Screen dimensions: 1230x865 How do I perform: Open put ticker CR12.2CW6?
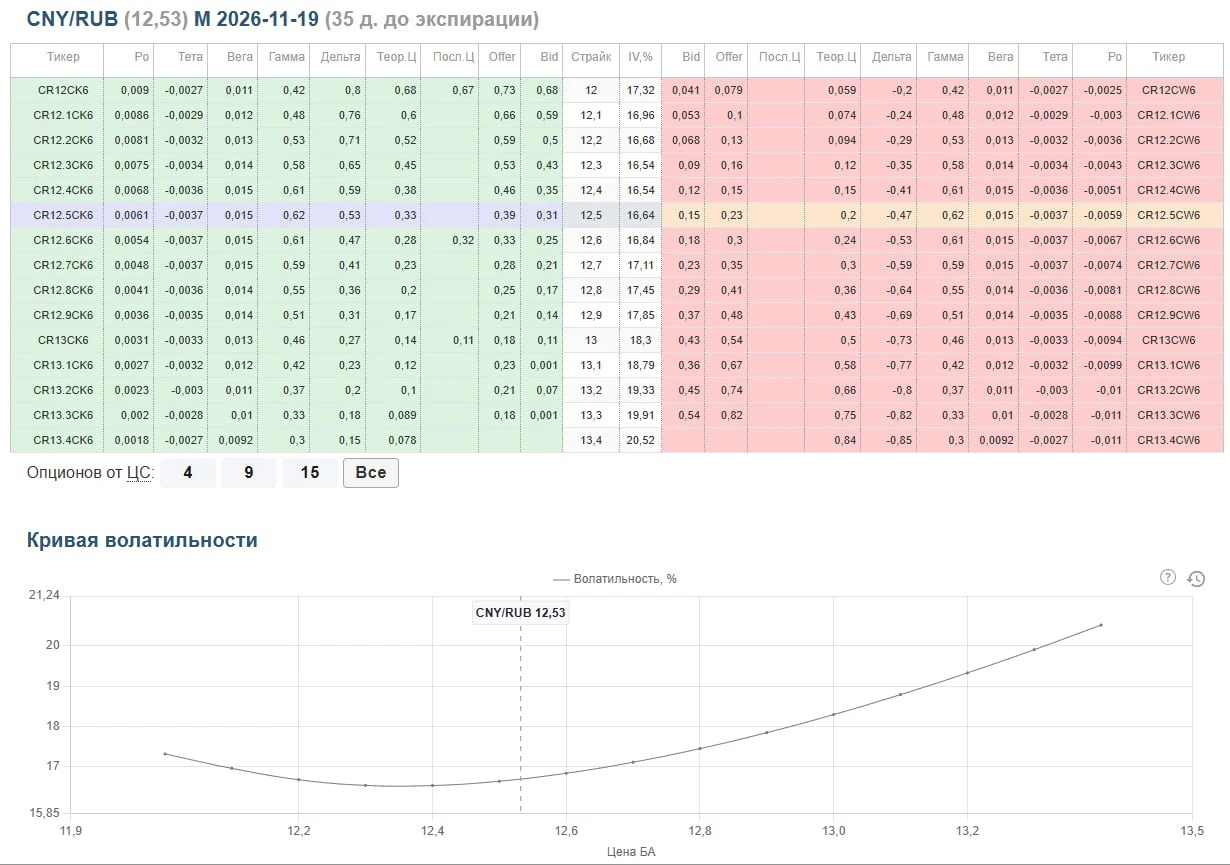click(1169, 140)
